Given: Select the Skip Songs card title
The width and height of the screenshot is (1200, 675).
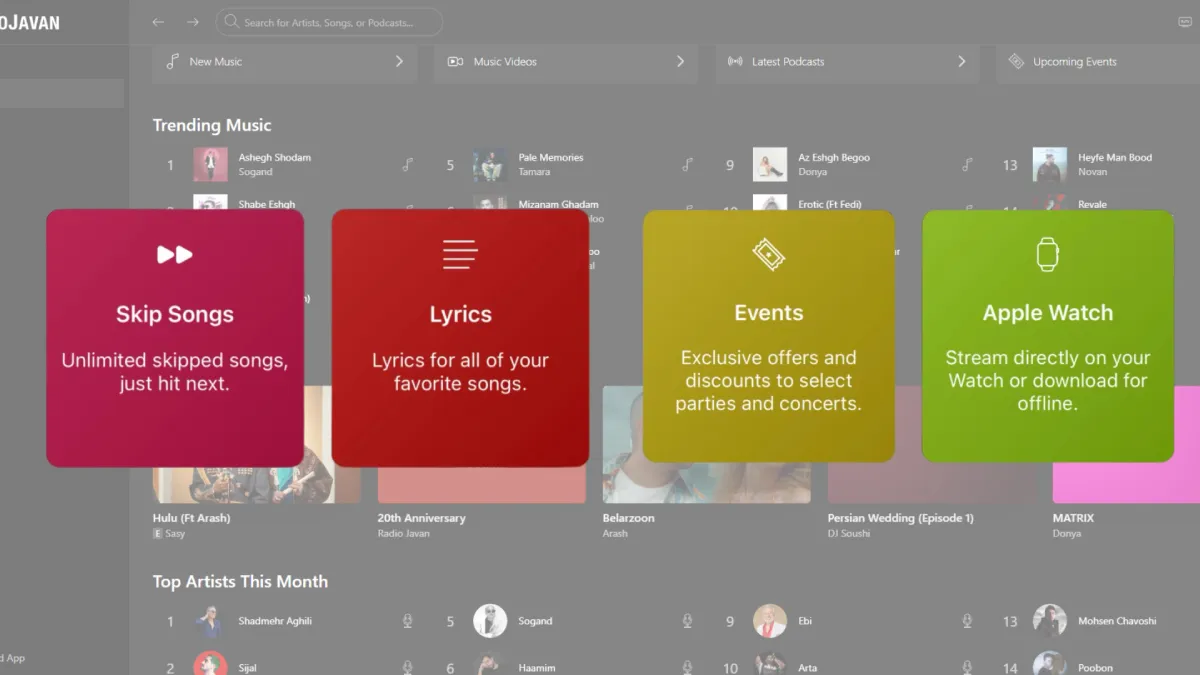Looking at the screenshot, I should (174, 314).
